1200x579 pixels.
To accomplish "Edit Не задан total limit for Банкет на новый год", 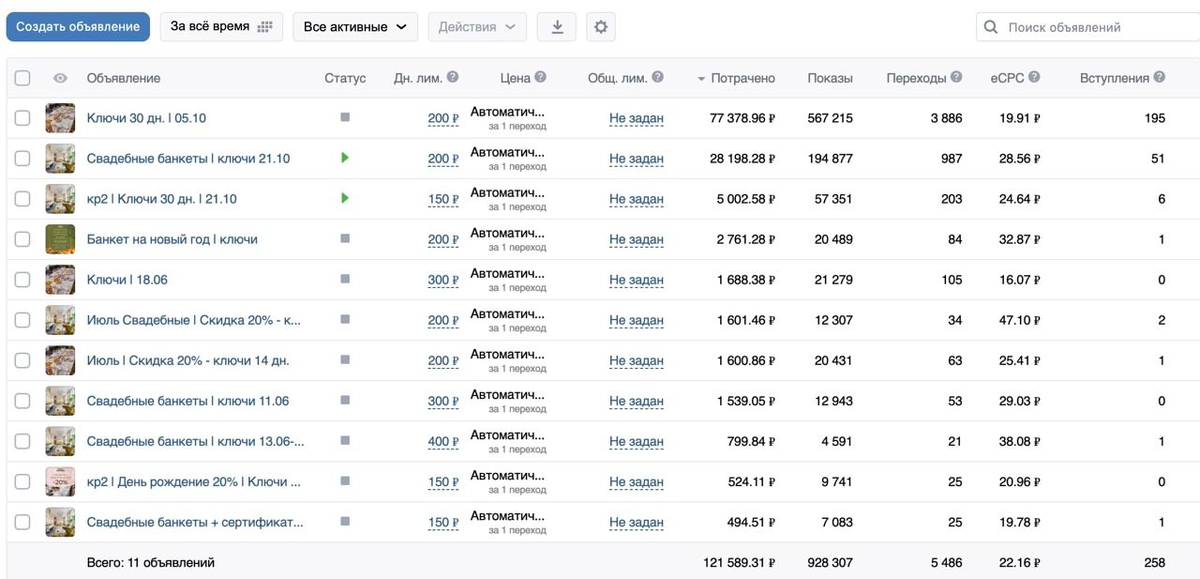I will (636, 239).
